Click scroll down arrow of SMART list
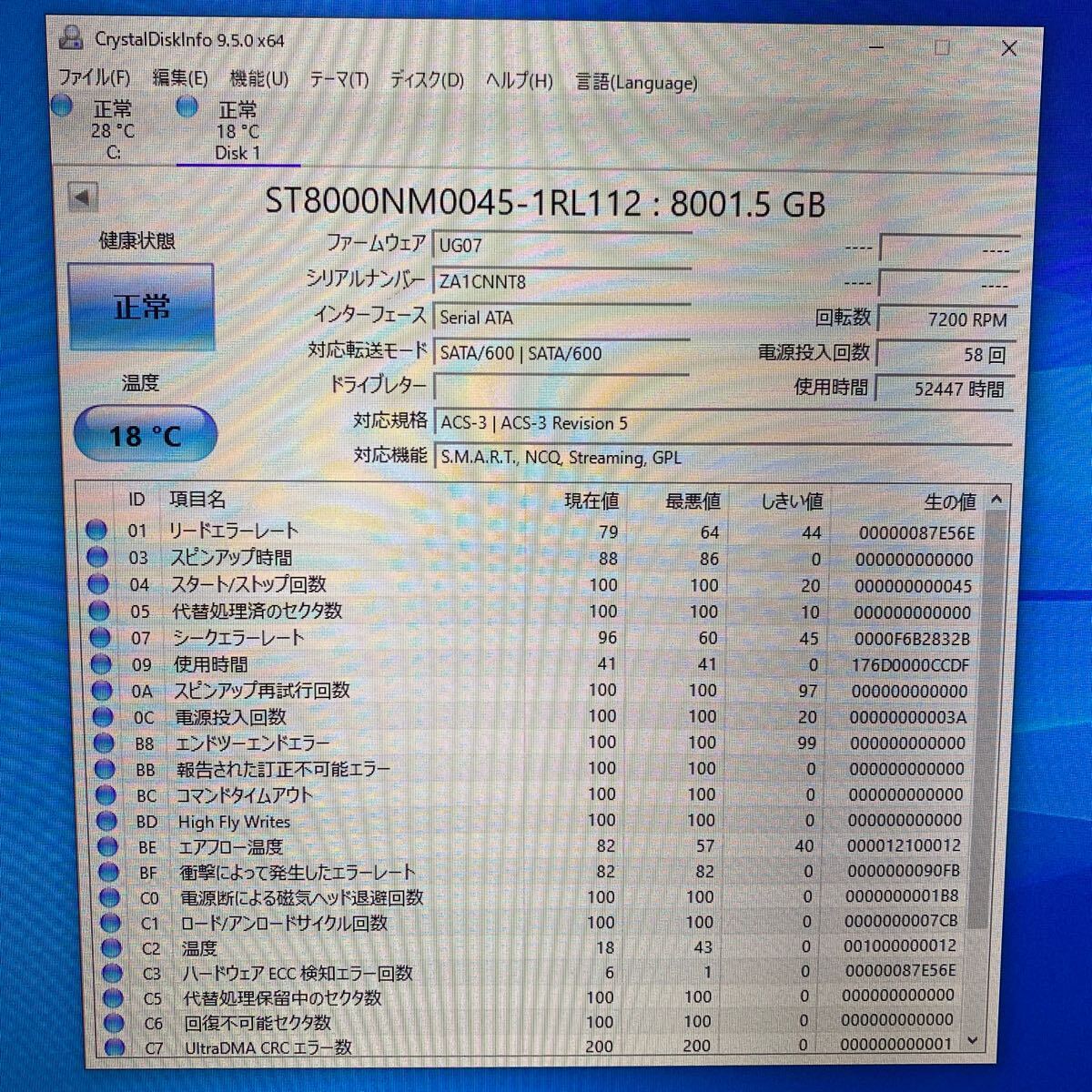The image size is (1092, 1092). [973, 1040]
